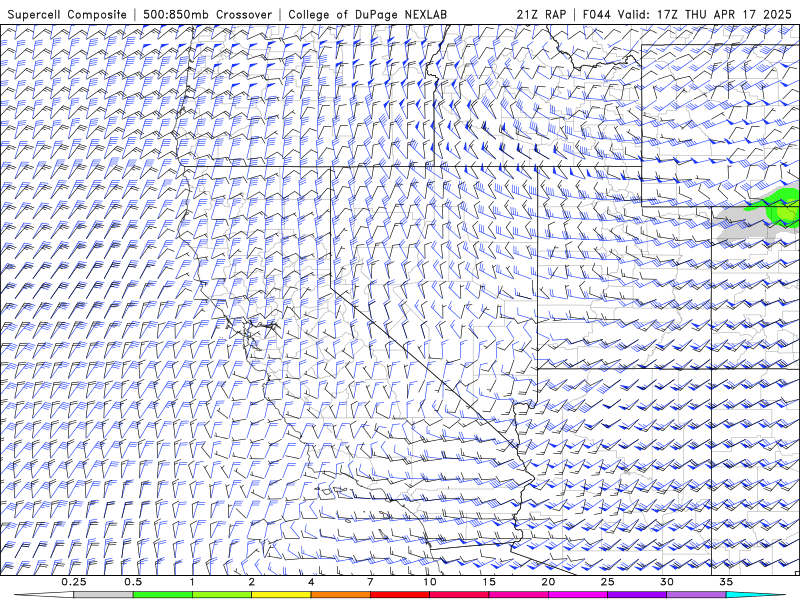Click the legend value 7

tap(370, 582)
